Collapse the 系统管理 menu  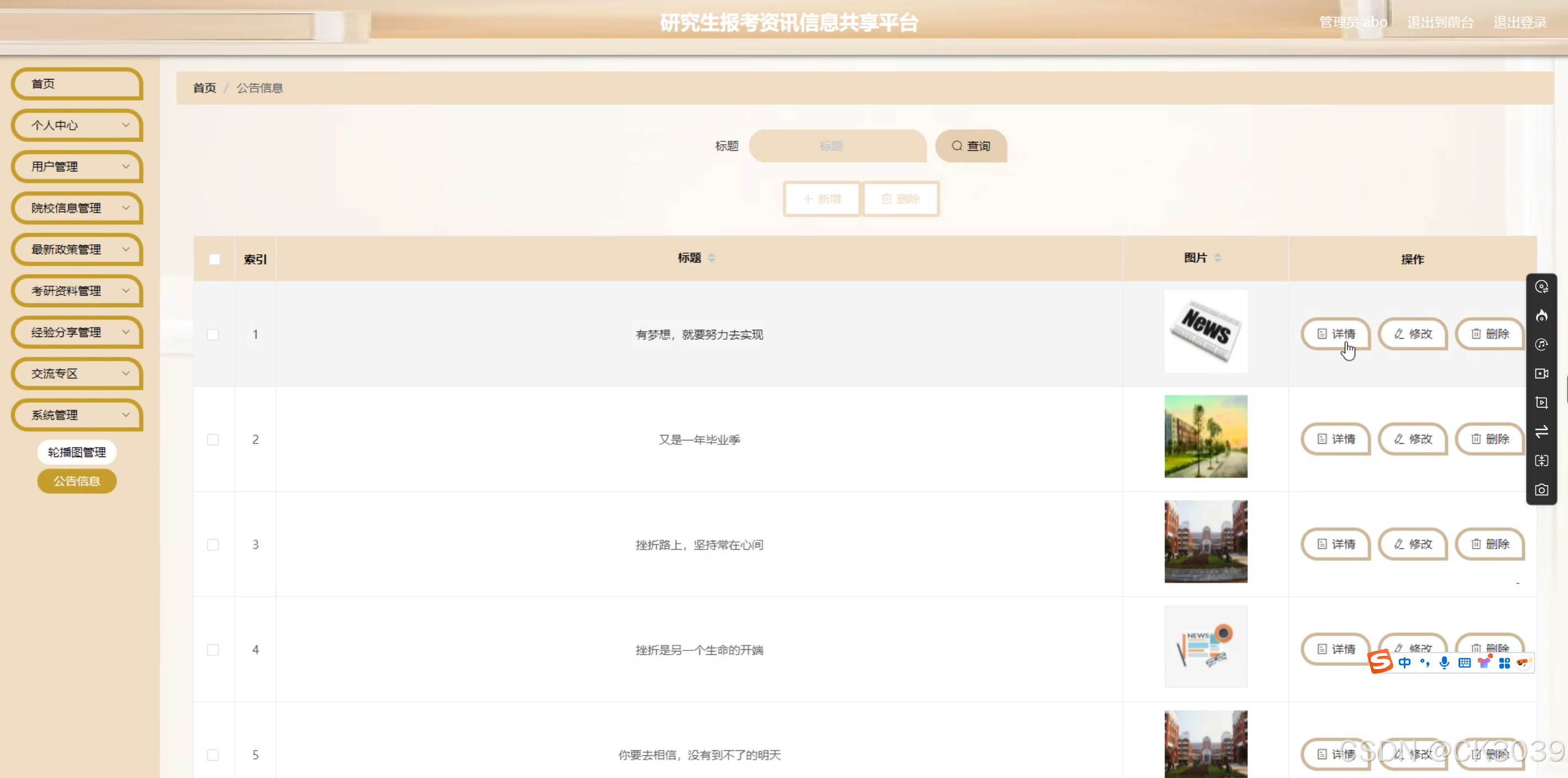(77, 415)
